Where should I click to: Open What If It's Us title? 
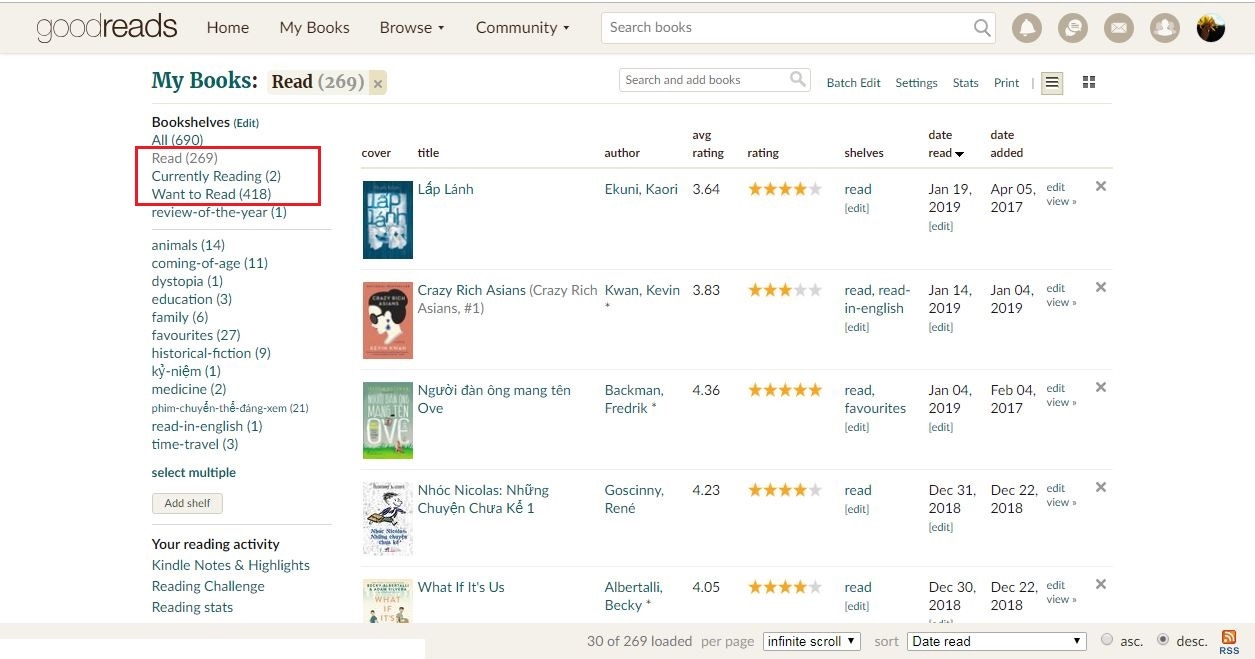coord(461,587)
